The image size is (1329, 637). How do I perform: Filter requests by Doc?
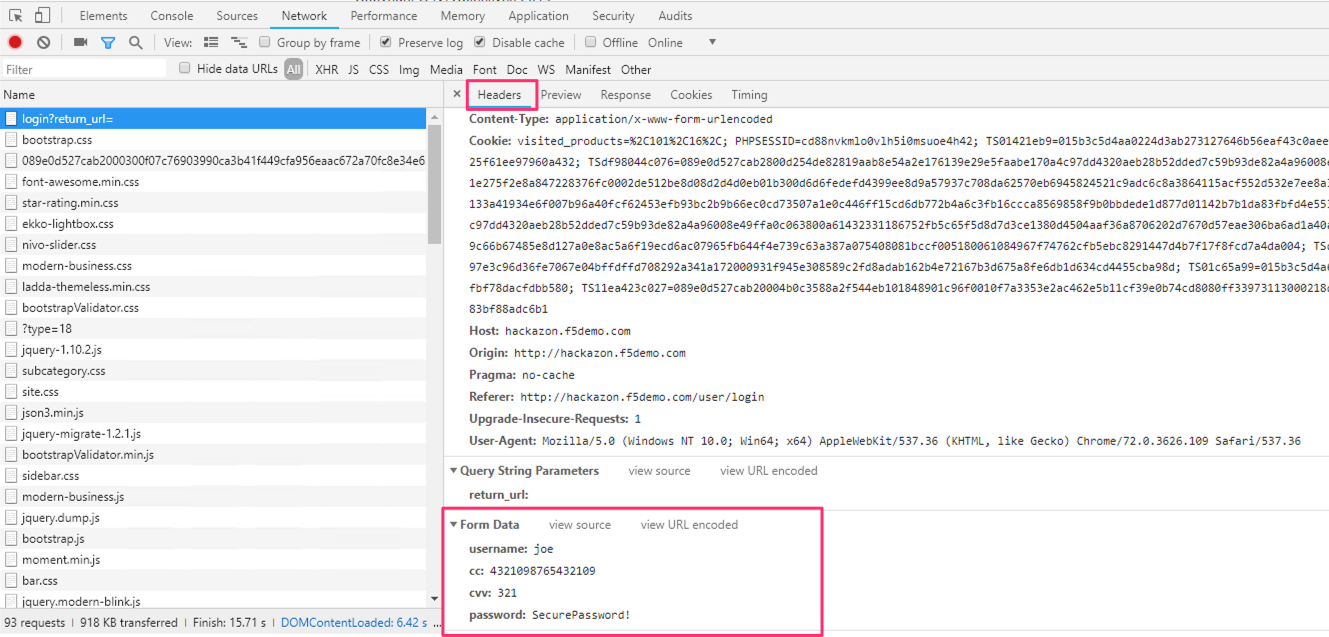(517, 69)
